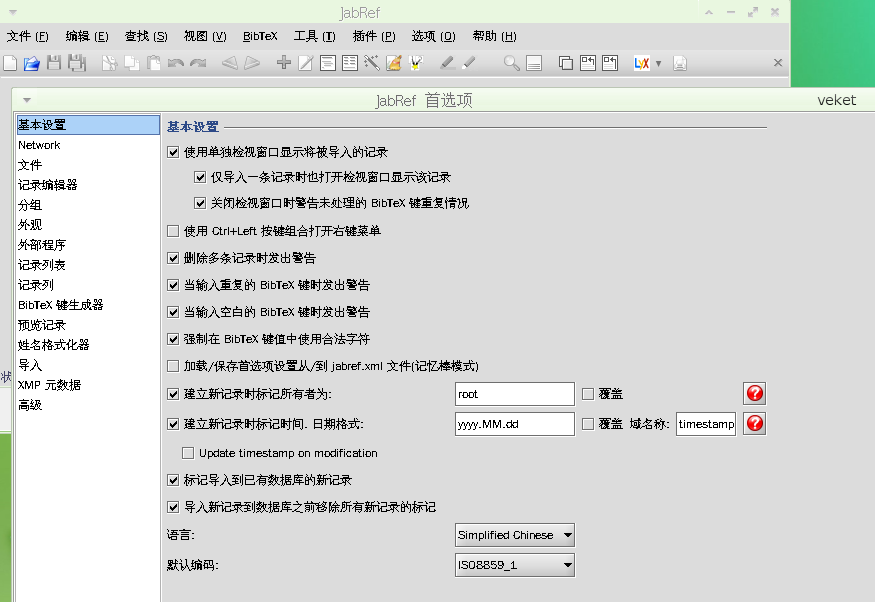Select 外观 preferences category
This screenshot has height=602, width=875.
point(88,225)
